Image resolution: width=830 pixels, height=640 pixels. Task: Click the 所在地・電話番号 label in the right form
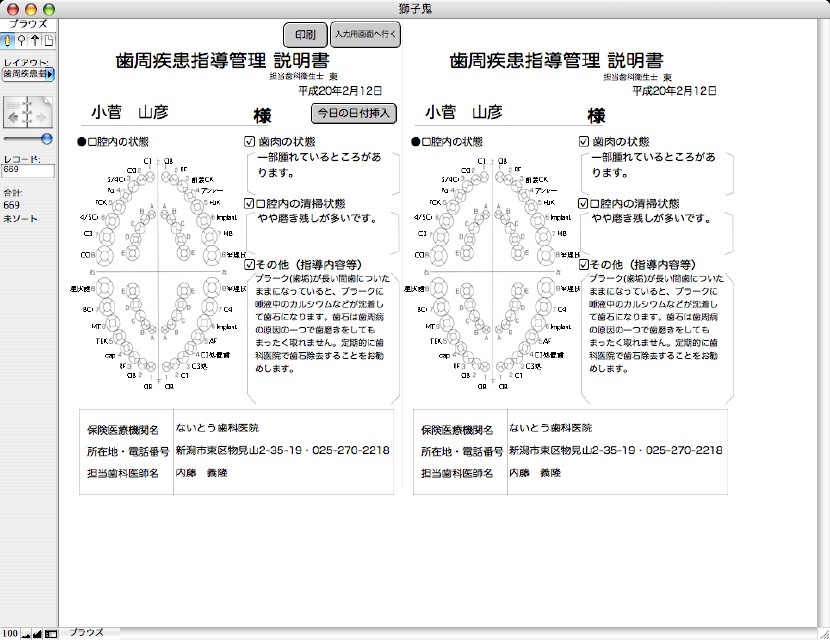pyautogui.click(x=462, y=452)
